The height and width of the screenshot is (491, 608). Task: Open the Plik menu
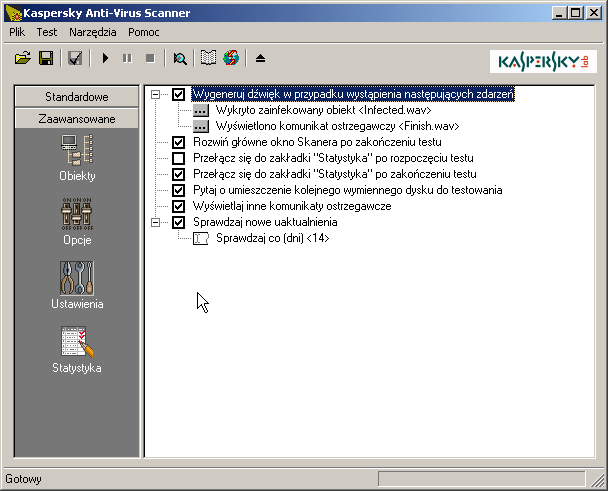(17, 32)
